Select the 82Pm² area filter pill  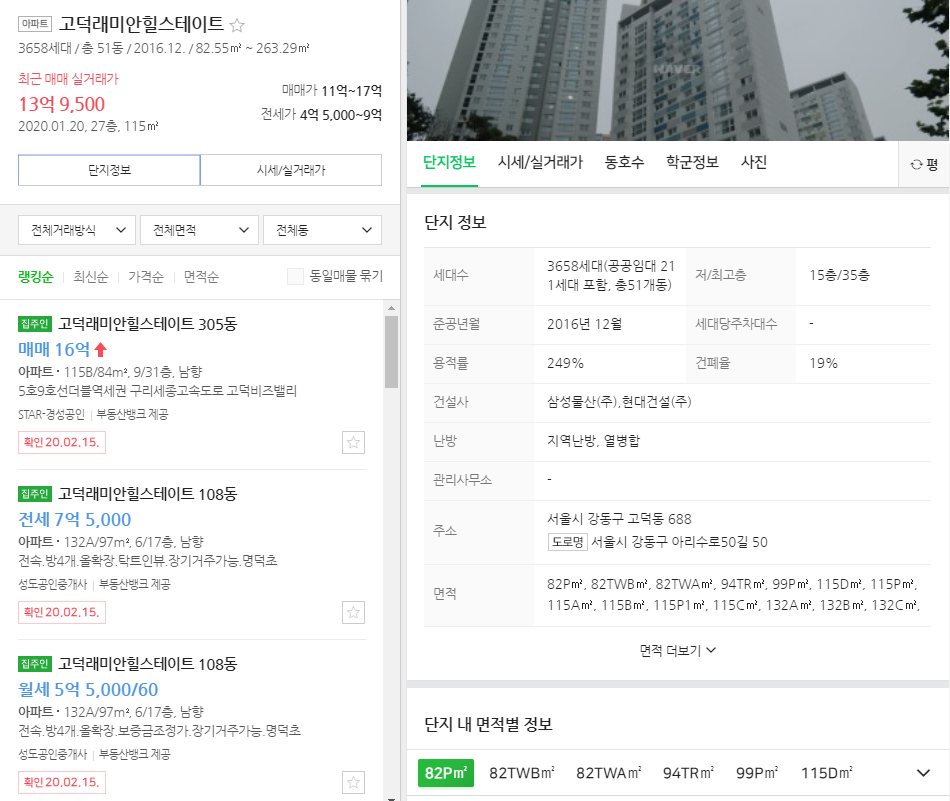coord(445,773)
